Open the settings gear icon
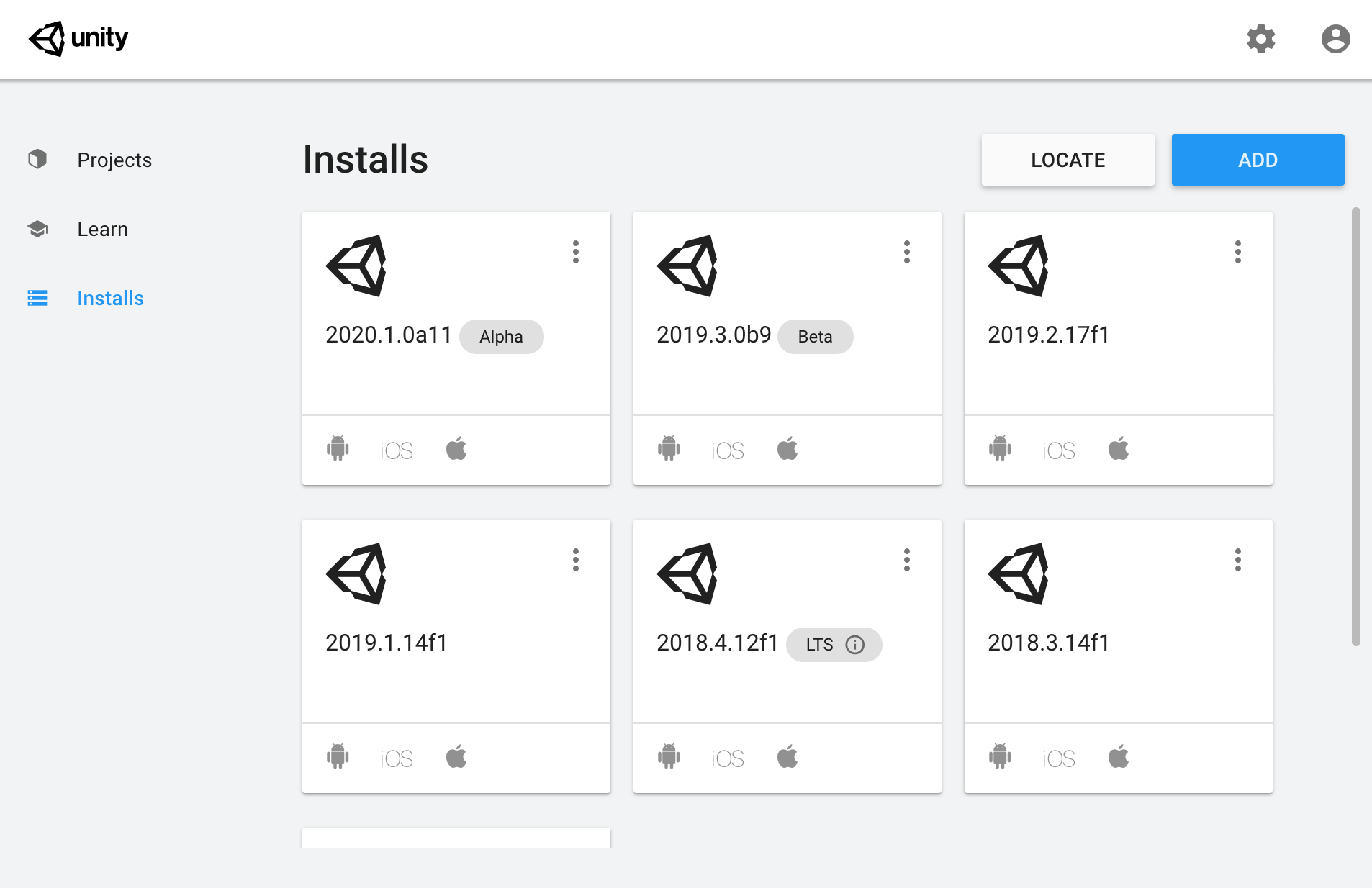 (1261, 39)
